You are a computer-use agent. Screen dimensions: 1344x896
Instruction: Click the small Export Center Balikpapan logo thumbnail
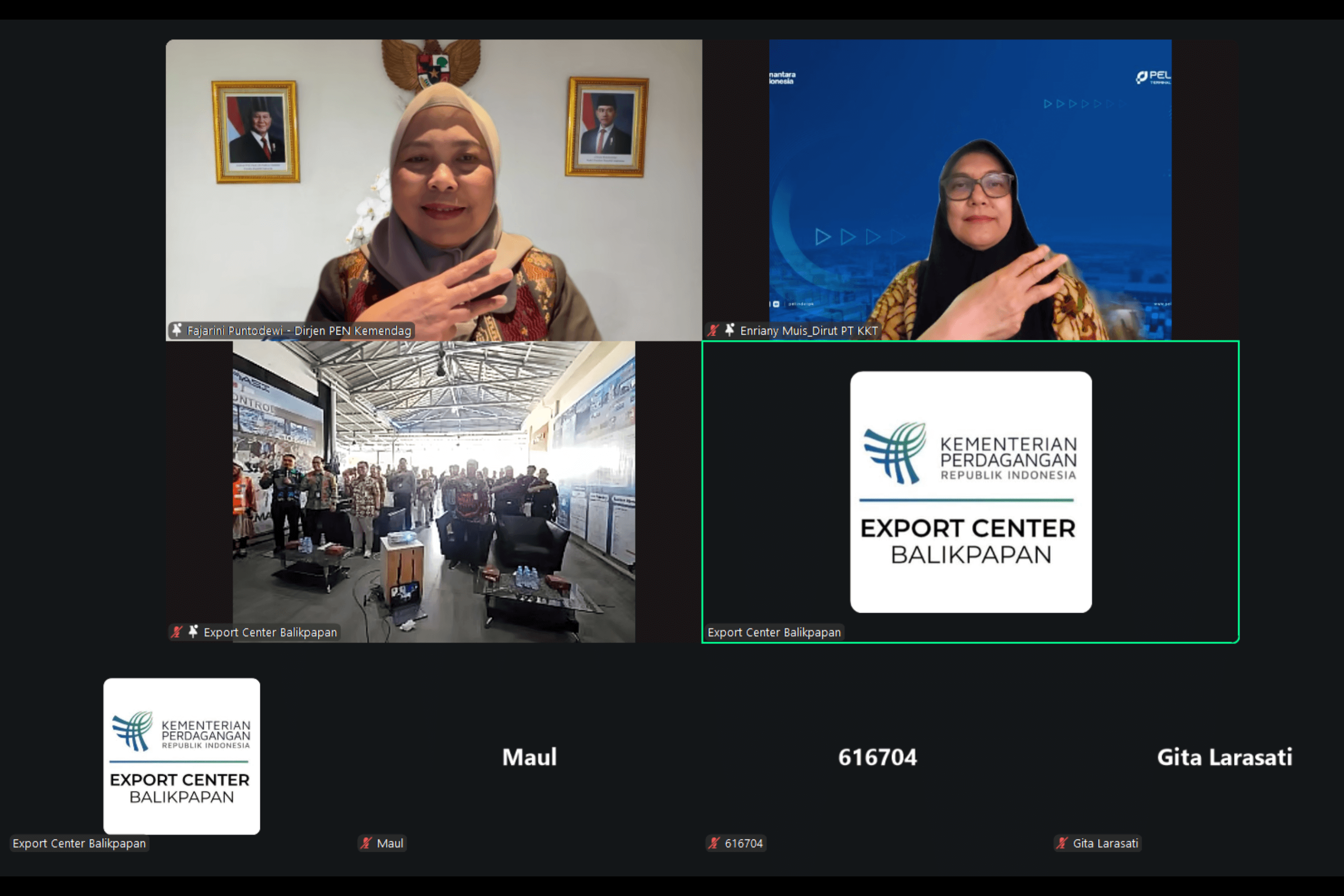[181, 756]
